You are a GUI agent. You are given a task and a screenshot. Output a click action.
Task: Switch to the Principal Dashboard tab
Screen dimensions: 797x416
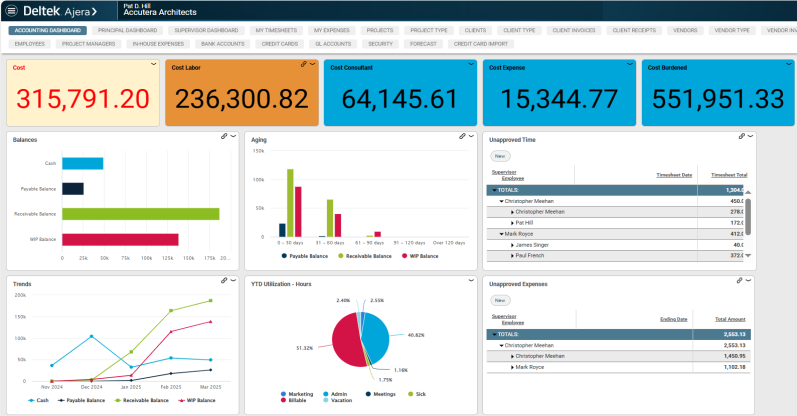(x=127, y=31)
